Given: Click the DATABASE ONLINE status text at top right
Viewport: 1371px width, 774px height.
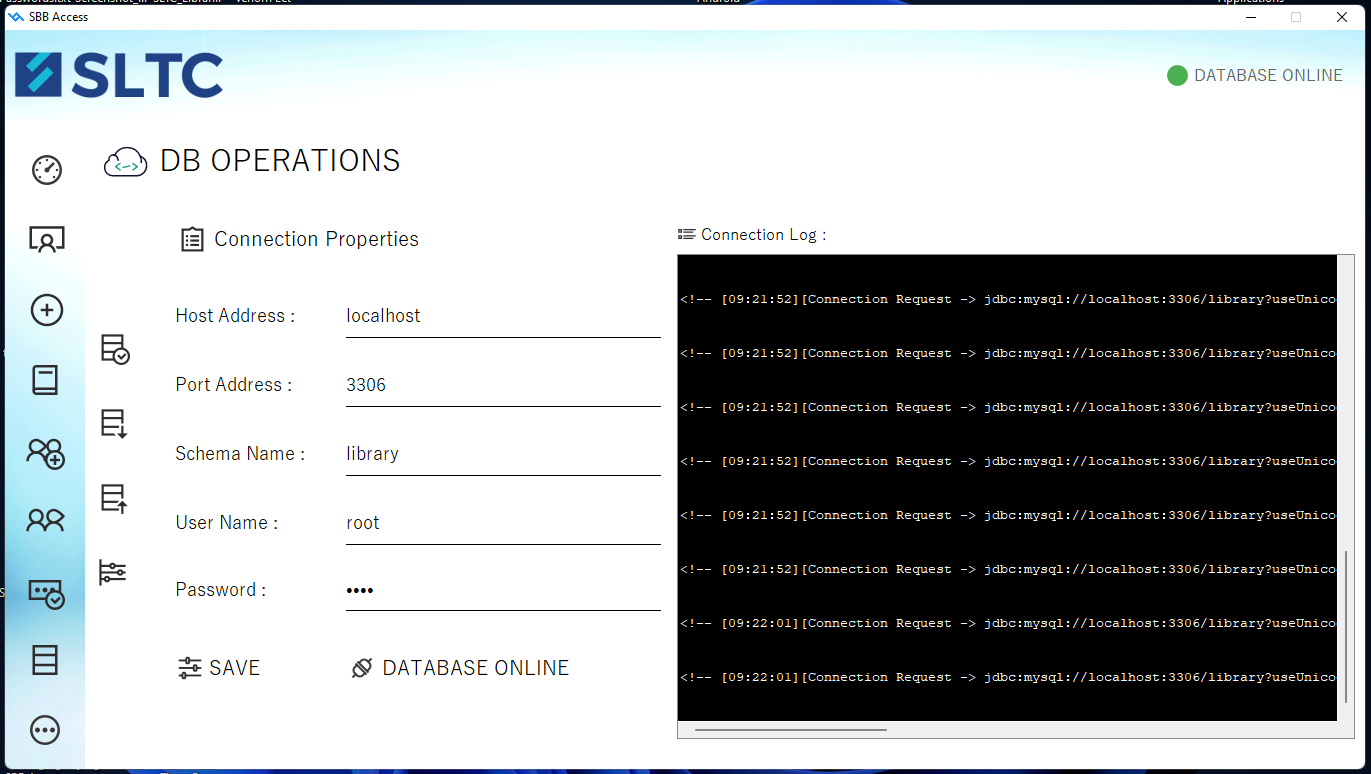Looking at the screenshot, I should pos(1268,75).
